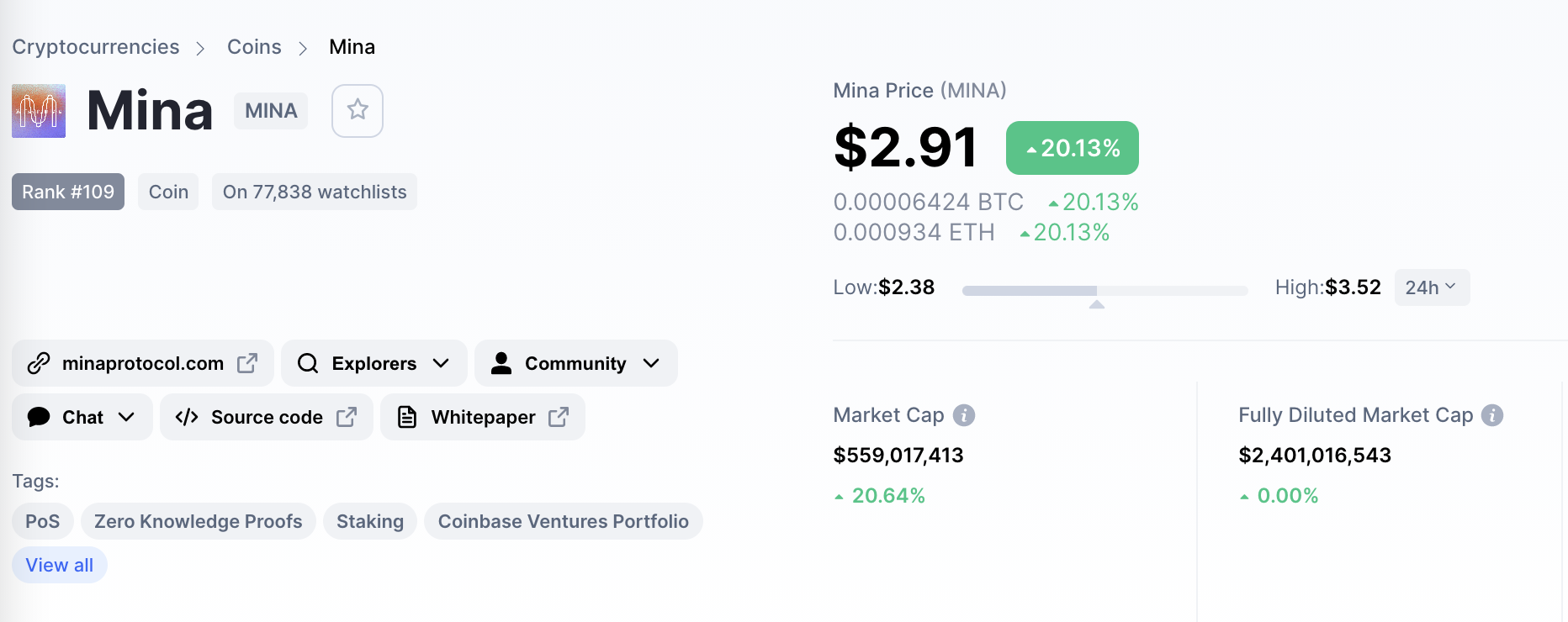Click the Rank #109 badge
Screen dimensions: 1568x622
click(x=68, y=192)
